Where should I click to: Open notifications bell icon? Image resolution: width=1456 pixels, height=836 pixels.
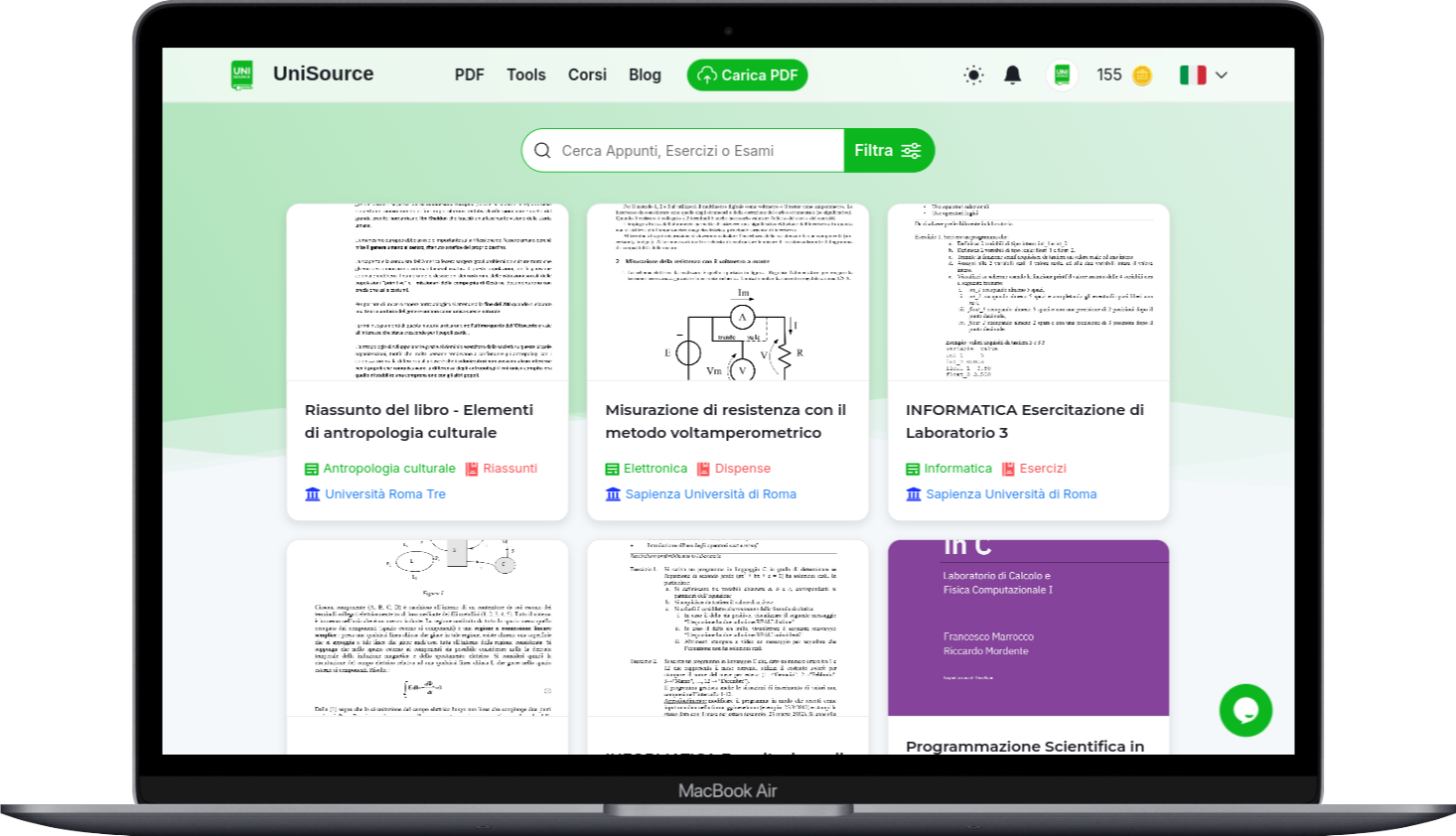(x=1012, y=75)
